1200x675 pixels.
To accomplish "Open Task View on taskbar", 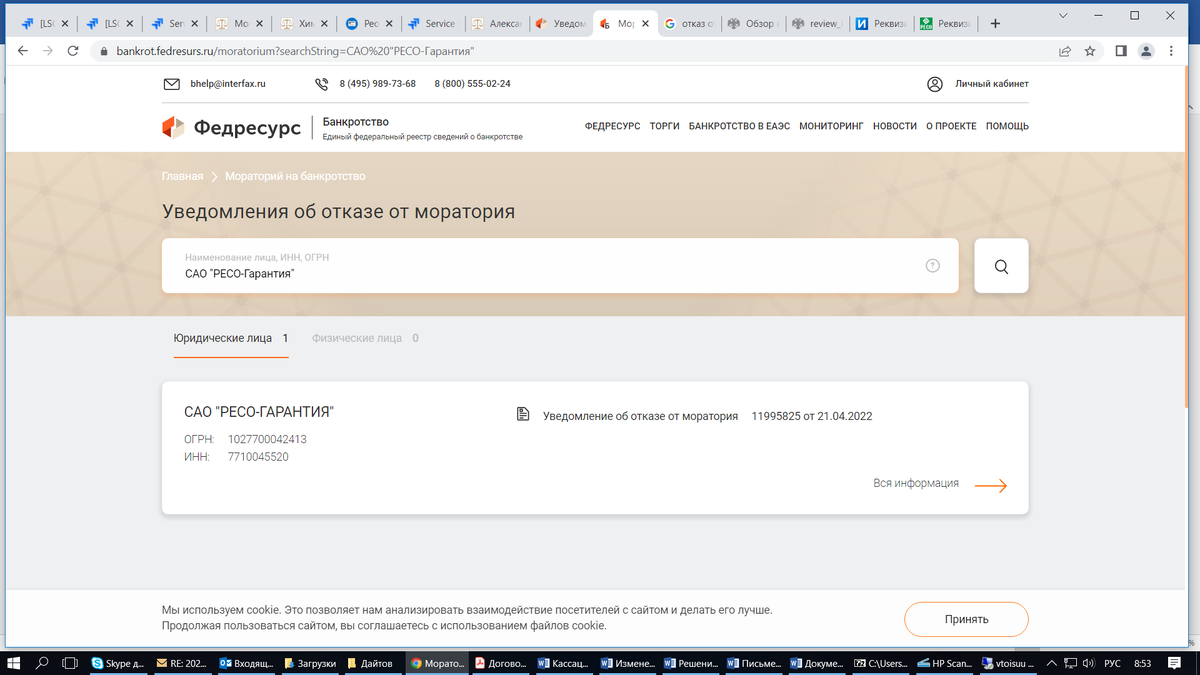I will coord(70,662).
